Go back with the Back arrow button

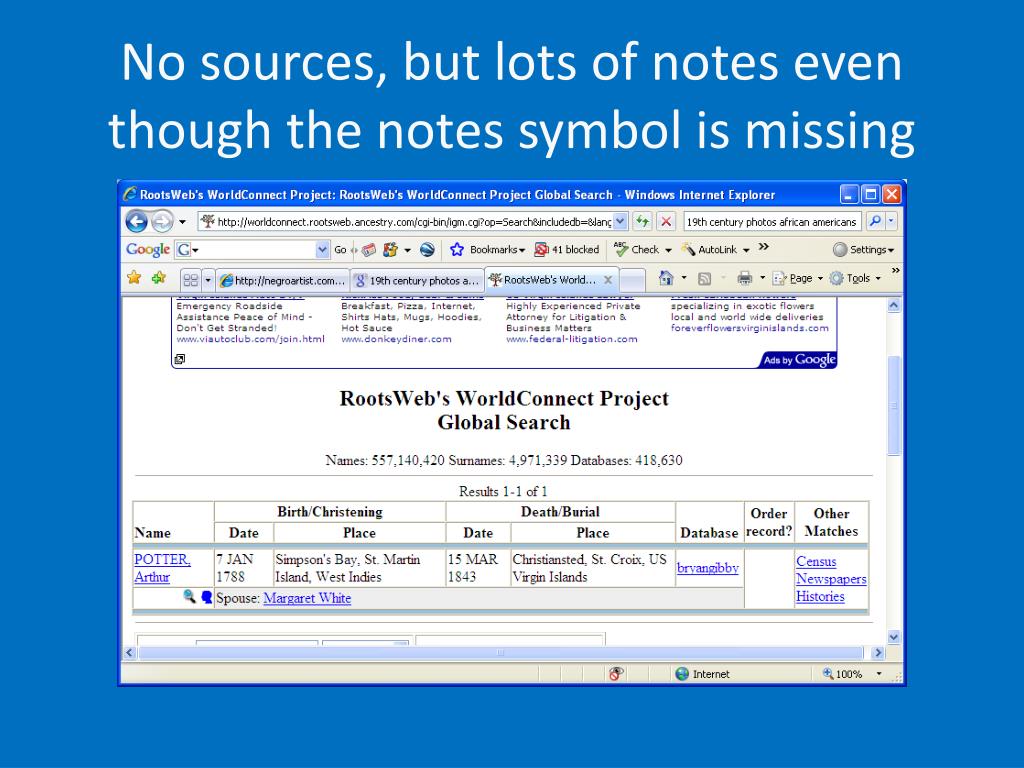[136, 222]
